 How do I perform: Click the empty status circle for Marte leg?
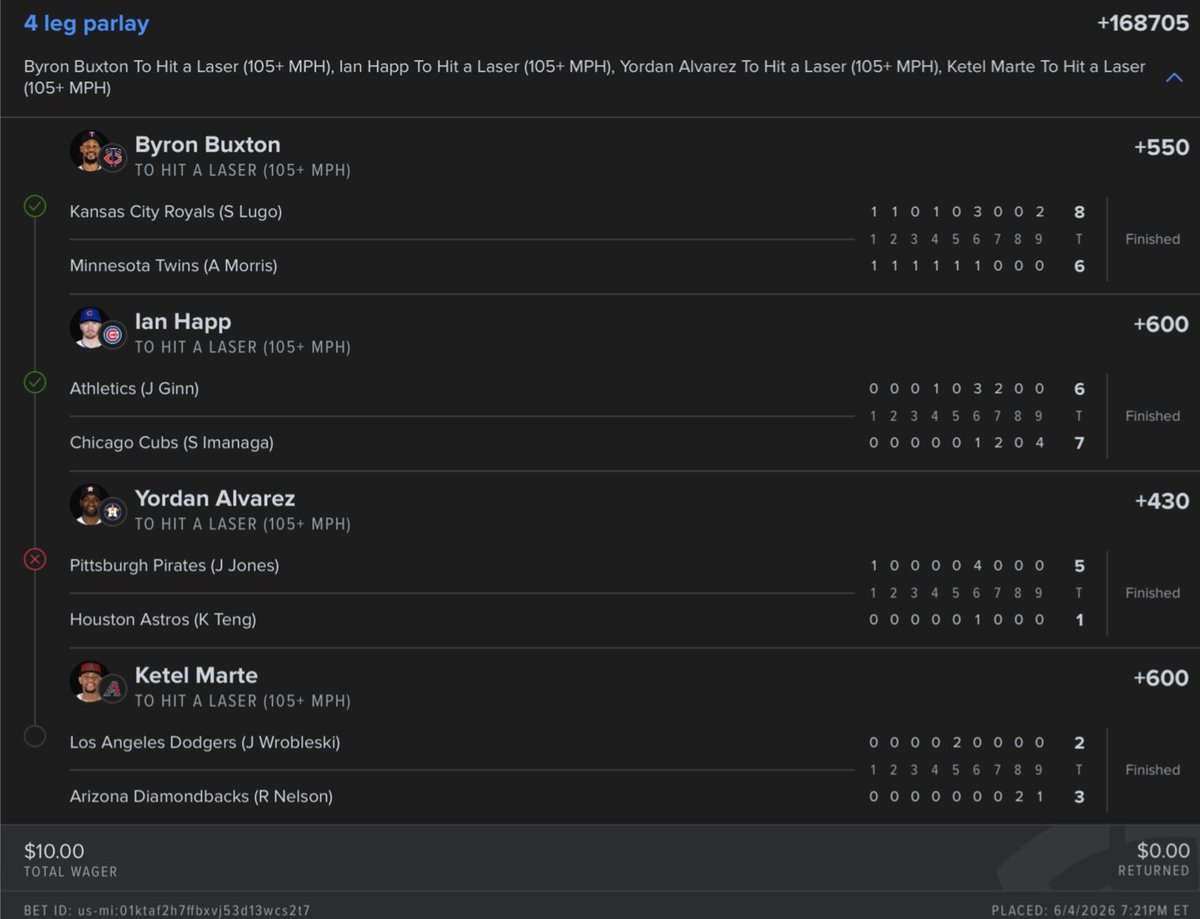[35, 737]
